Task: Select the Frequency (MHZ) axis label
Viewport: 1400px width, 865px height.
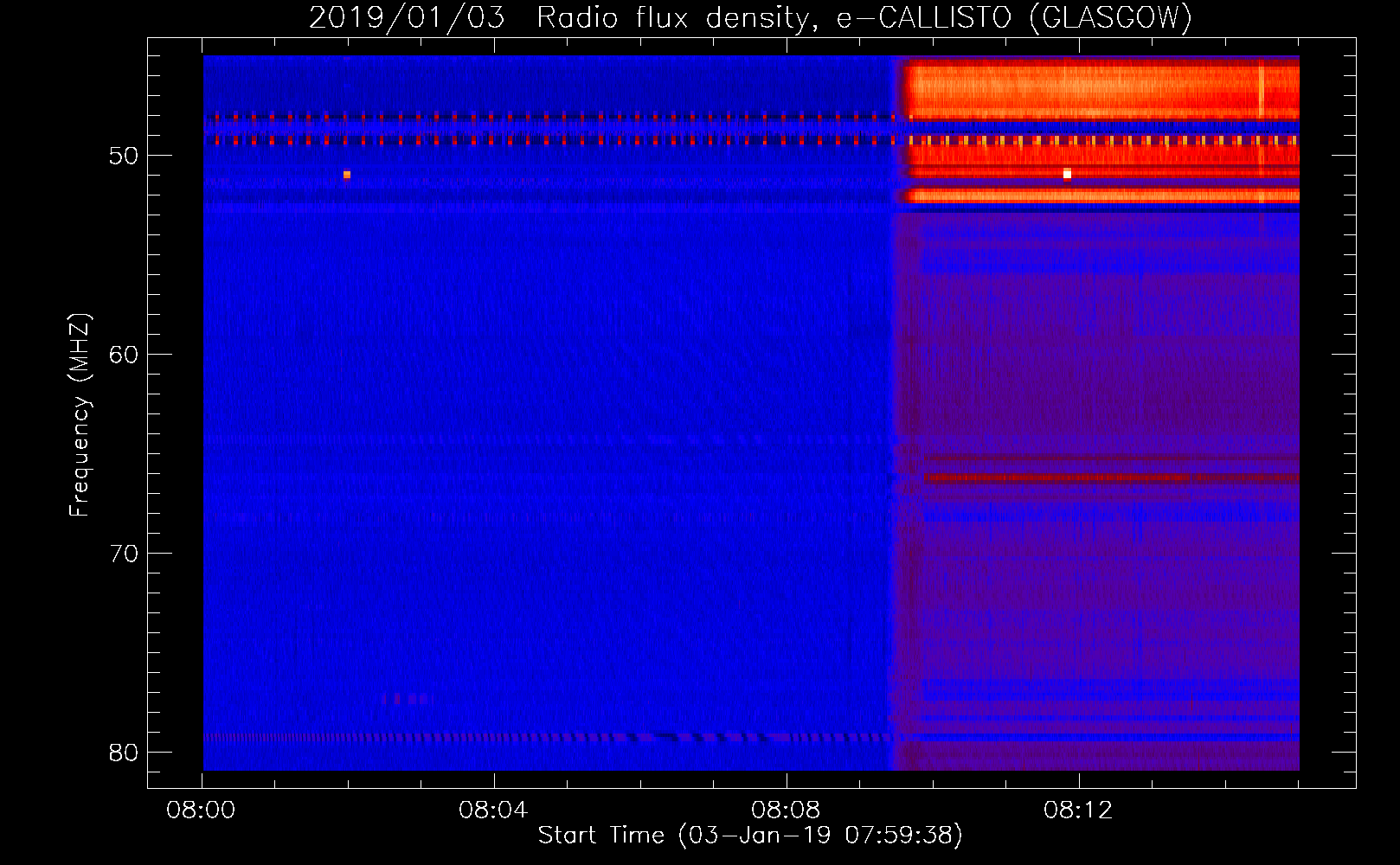Action: [80, 415]
